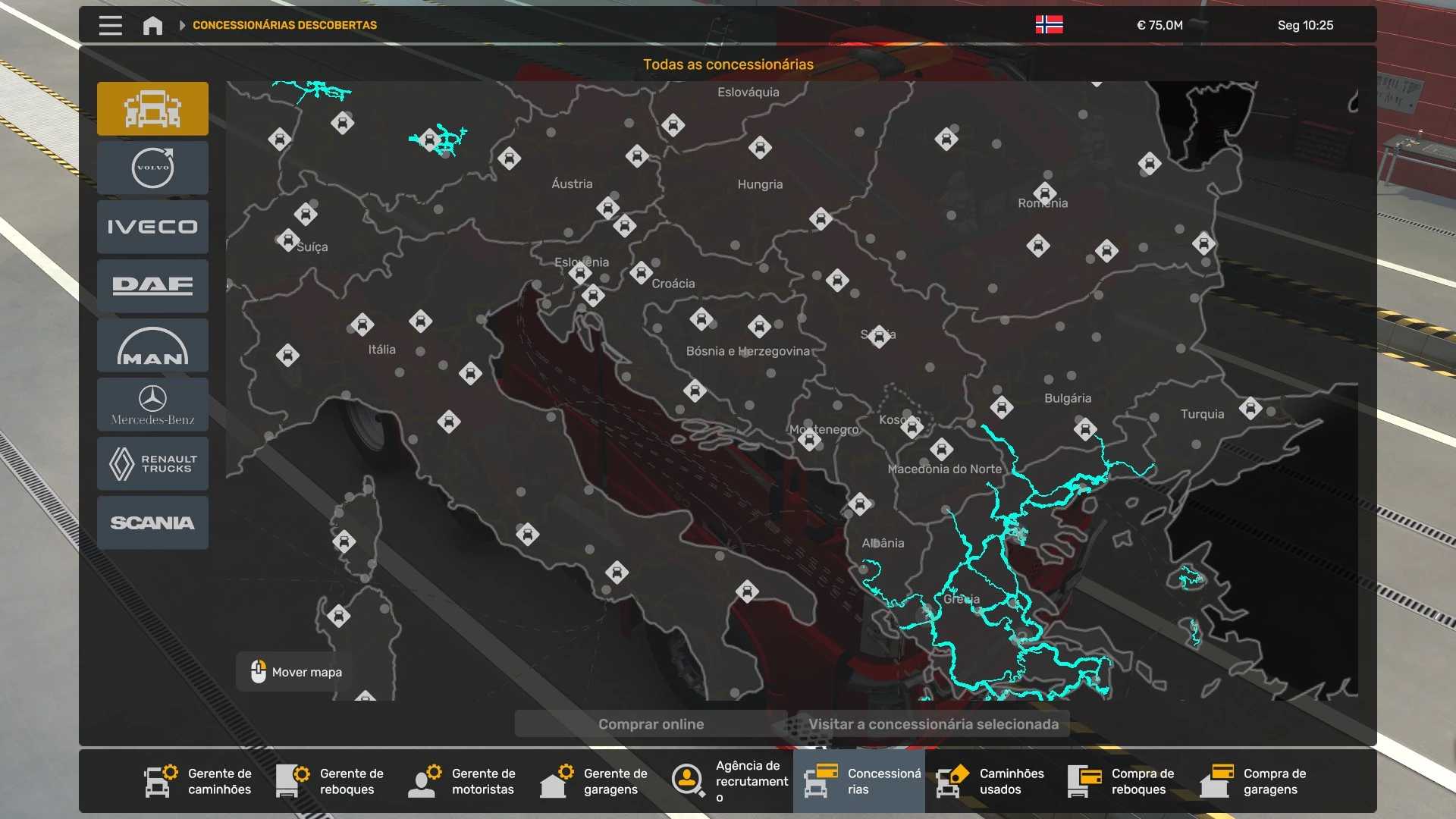Image resolution: width=1456 pixels, height=819 pixels.
Task: Open the hamburger main menu
Action: click(x=110, y=25)
